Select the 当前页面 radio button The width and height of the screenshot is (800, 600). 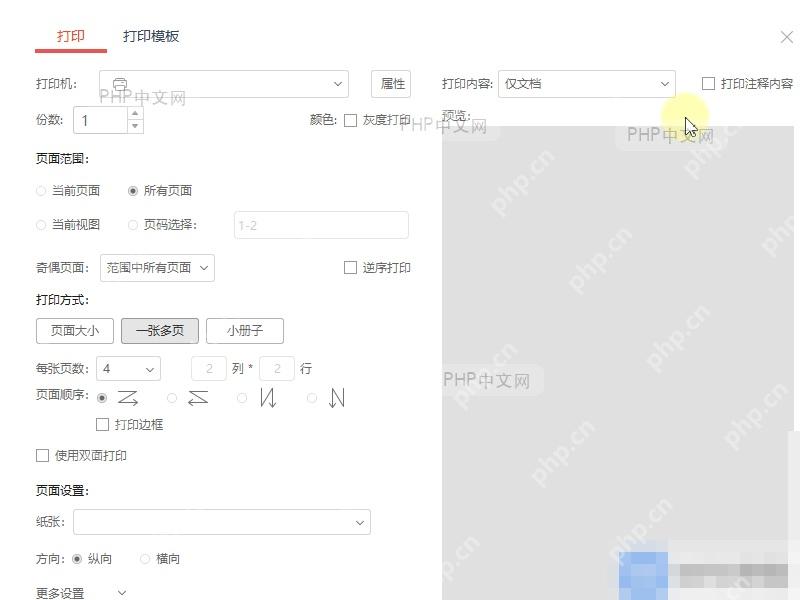click(41, 191)
